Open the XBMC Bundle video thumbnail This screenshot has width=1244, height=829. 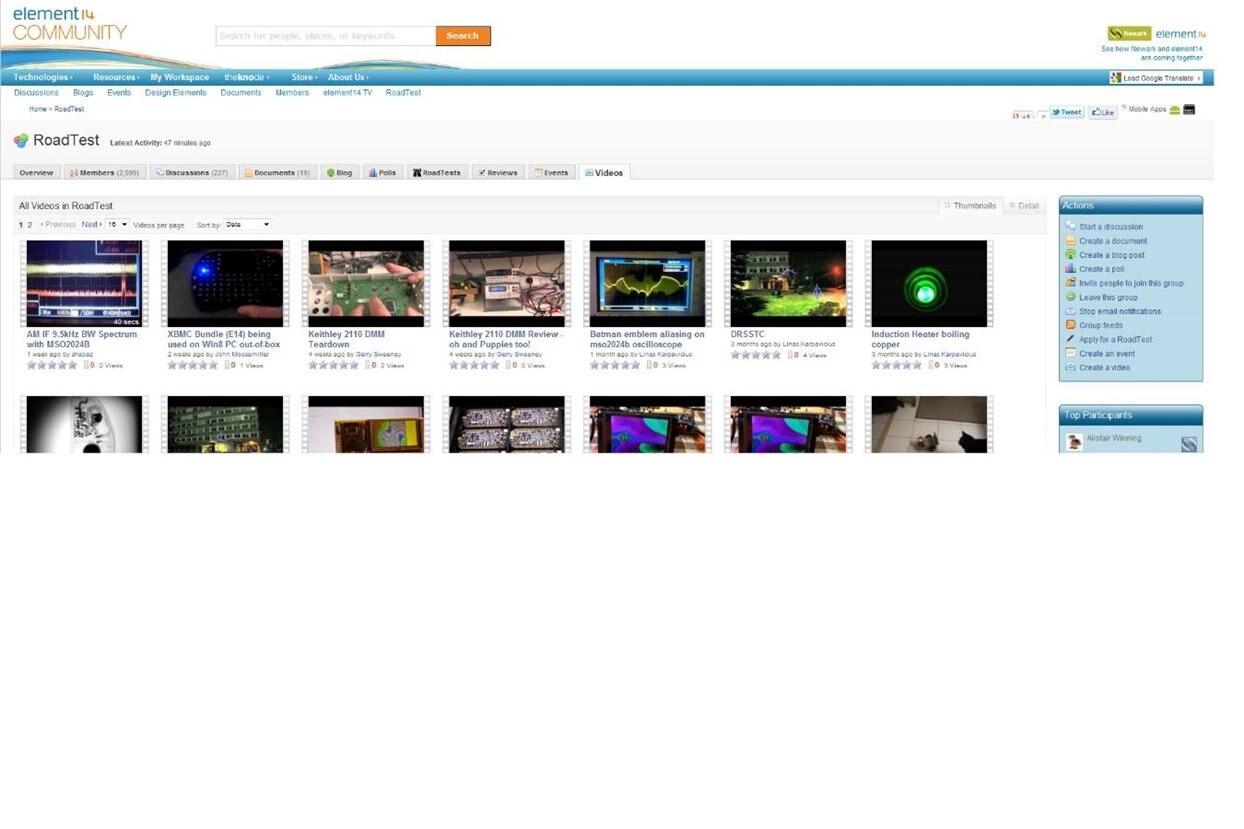(x=225, y=283)
